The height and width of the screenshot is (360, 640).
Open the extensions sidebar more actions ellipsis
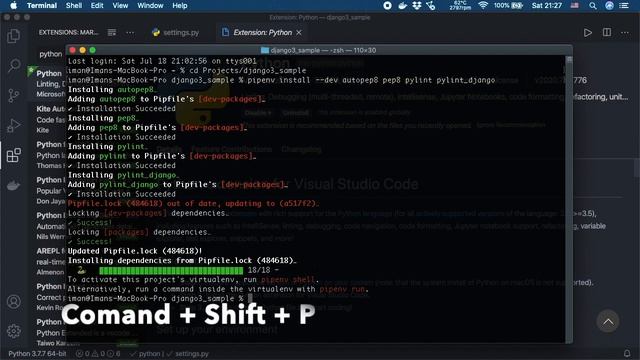pos(130,32)
